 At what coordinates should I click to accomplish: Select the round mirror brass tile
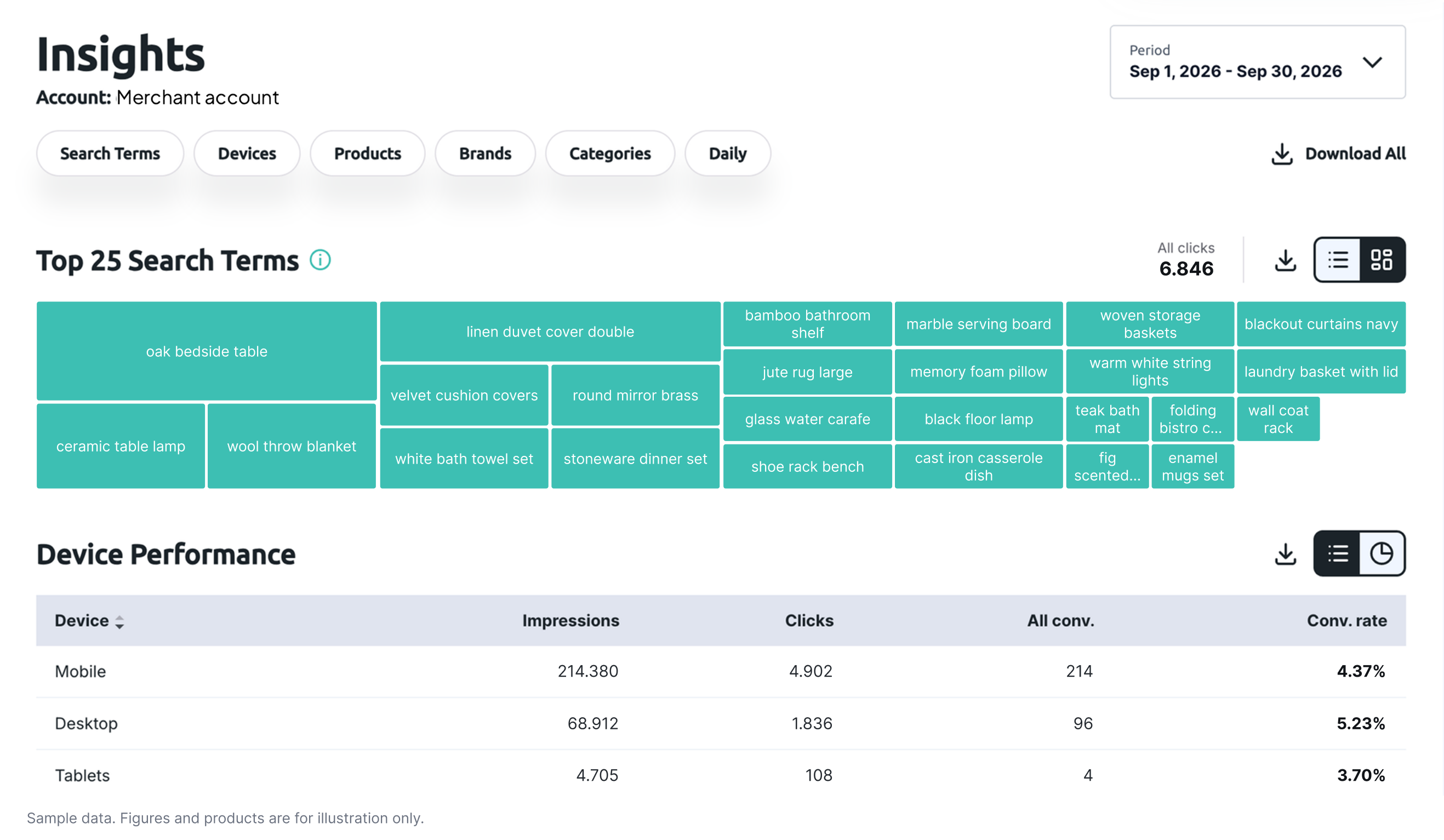(636, 396)
